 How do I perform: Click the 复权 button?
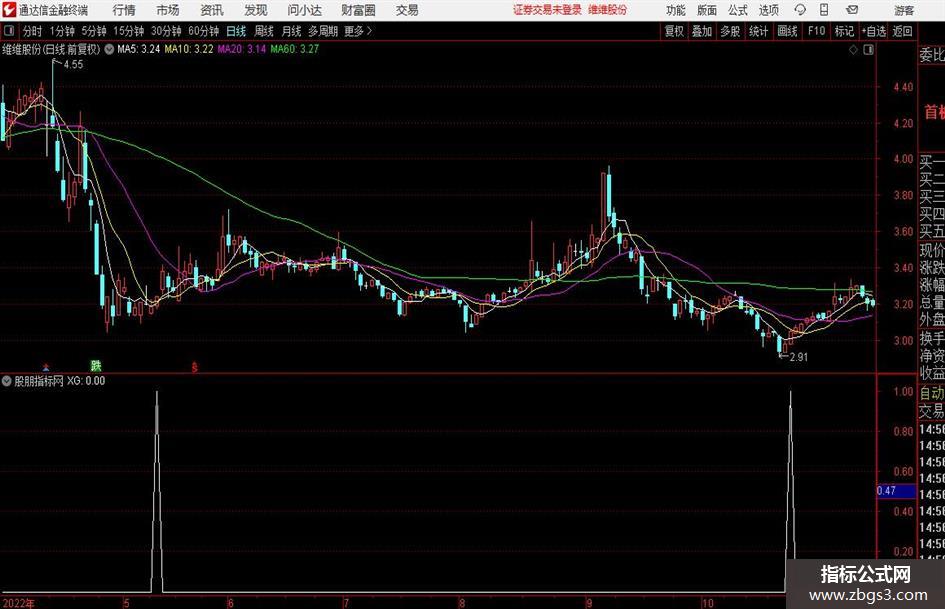click(x=674, y=31)
